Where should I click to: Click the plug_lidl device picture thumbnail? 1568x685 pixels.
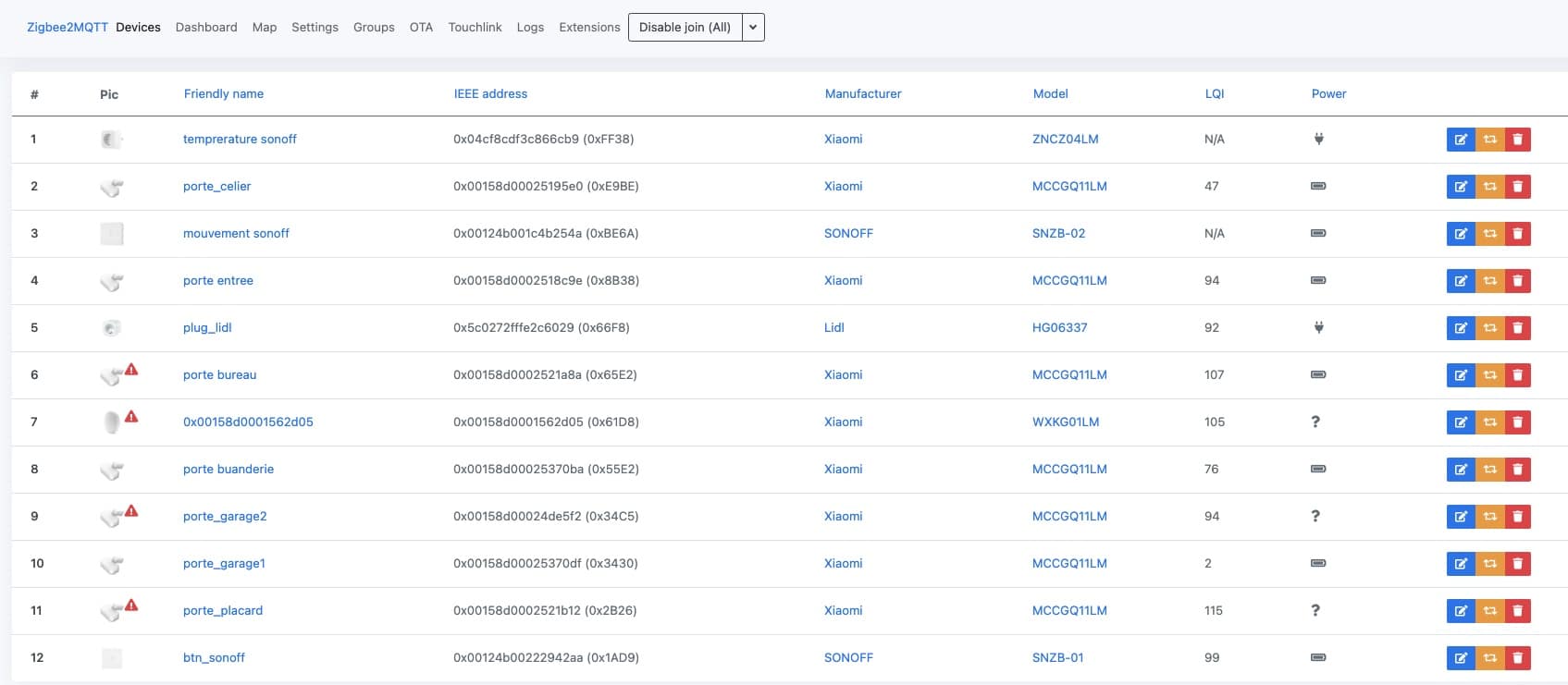(112, 327)
